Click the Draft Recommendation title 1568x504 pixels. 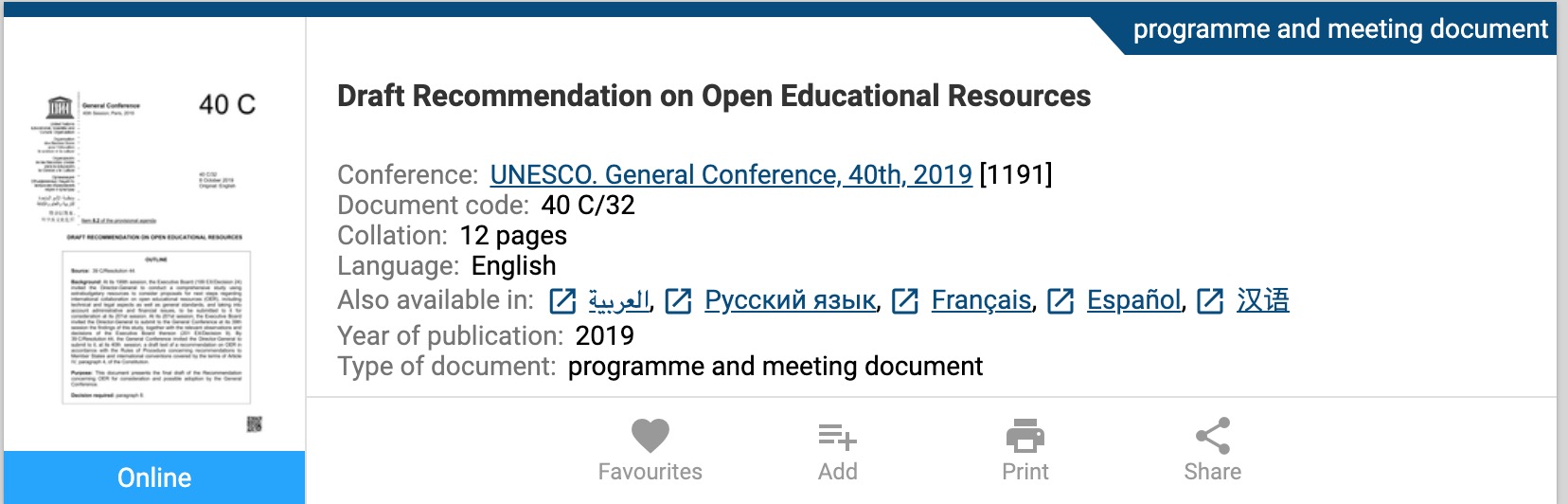(714, 96)
